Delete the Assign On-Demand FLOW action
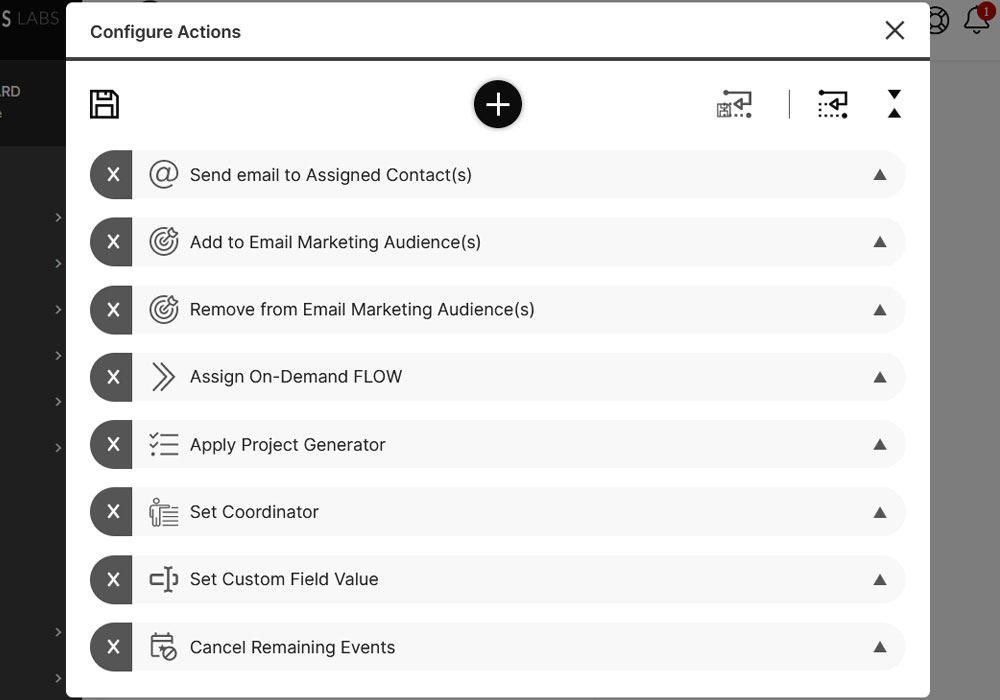 113,377
